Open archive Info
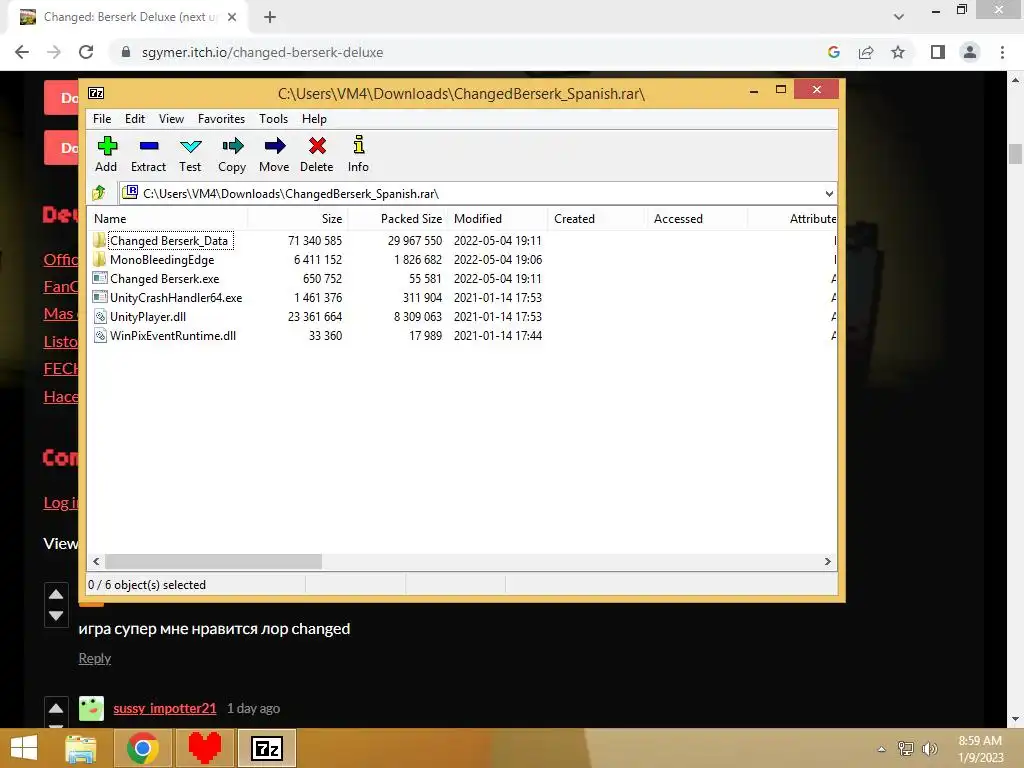Image resolution: width=1024 pixels, height=768 pixels. tap(358, 155)
